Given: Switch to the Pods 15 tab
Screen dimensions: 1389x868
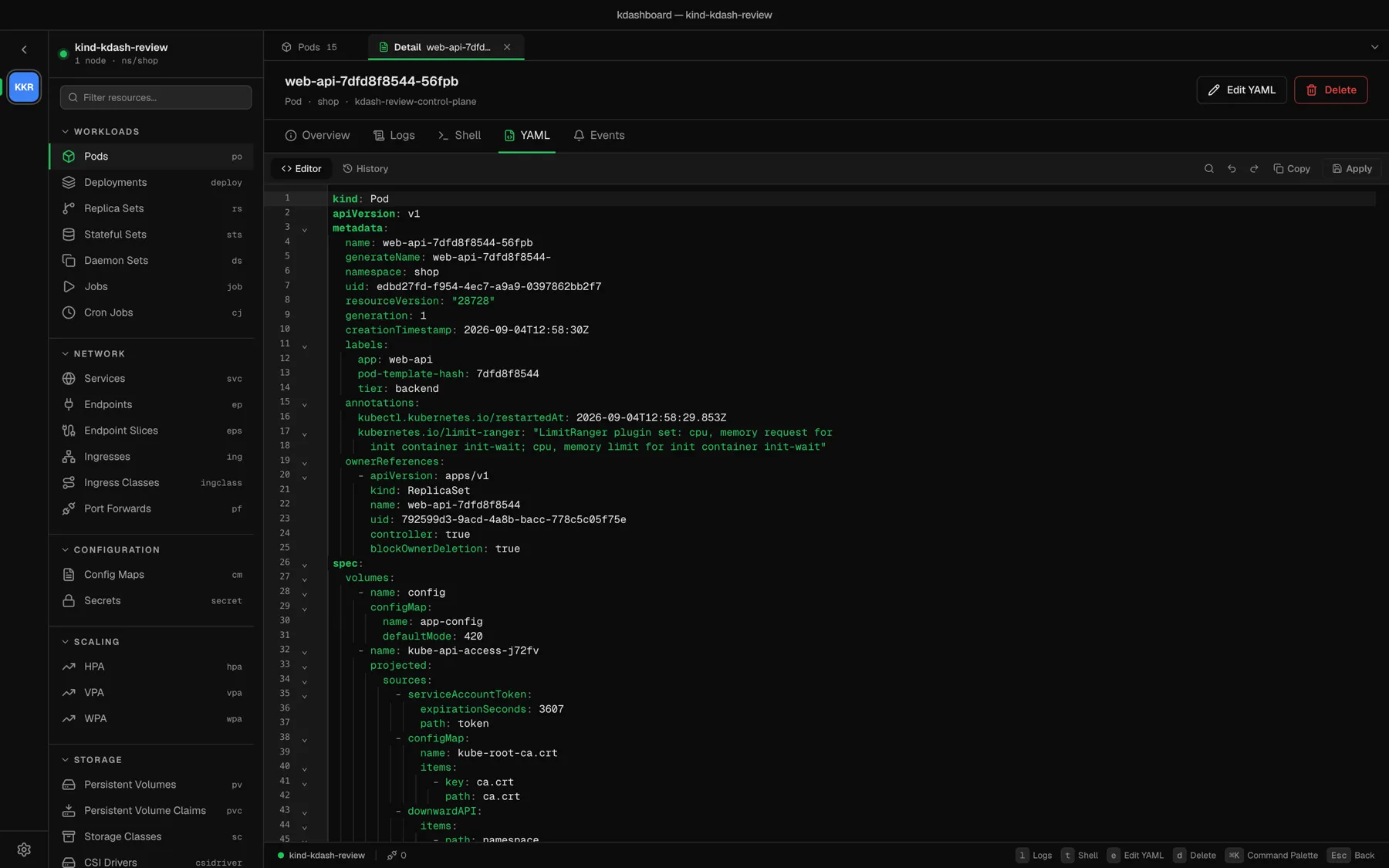Looking at the screenshot, I should point(309,47).
